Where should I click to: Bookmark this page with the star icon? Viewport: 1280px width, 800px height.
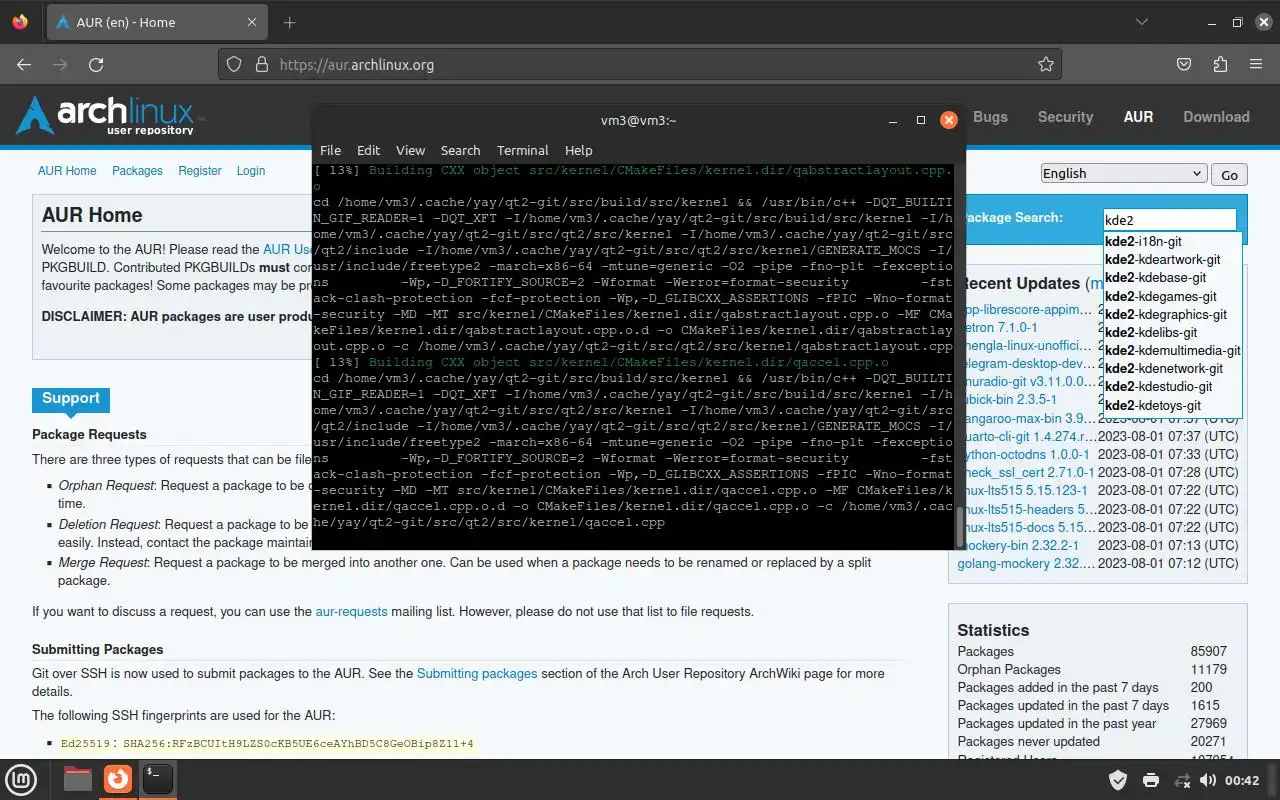pos(1046,64)
